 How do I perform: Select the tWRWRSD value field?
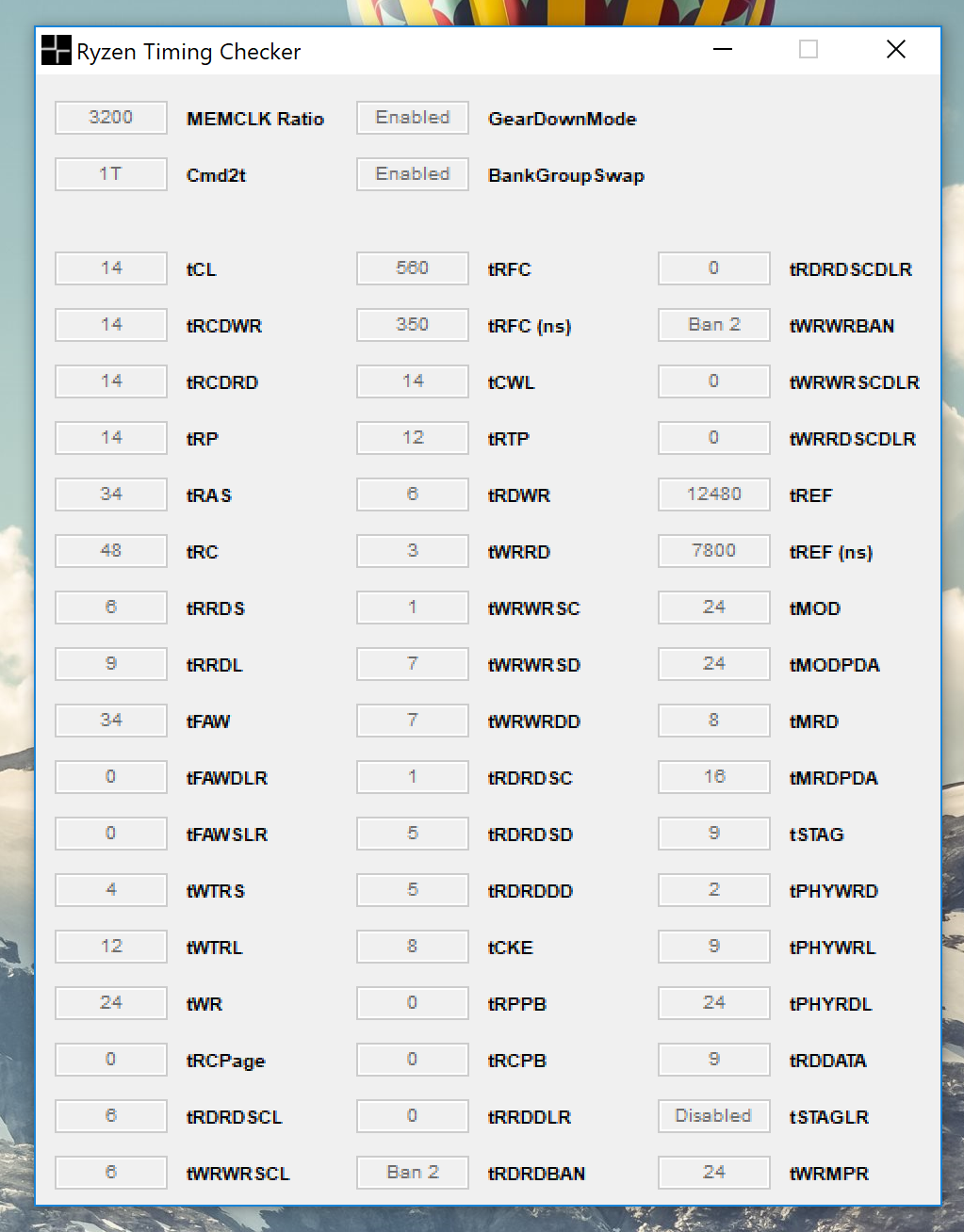(x=413, y=664)
